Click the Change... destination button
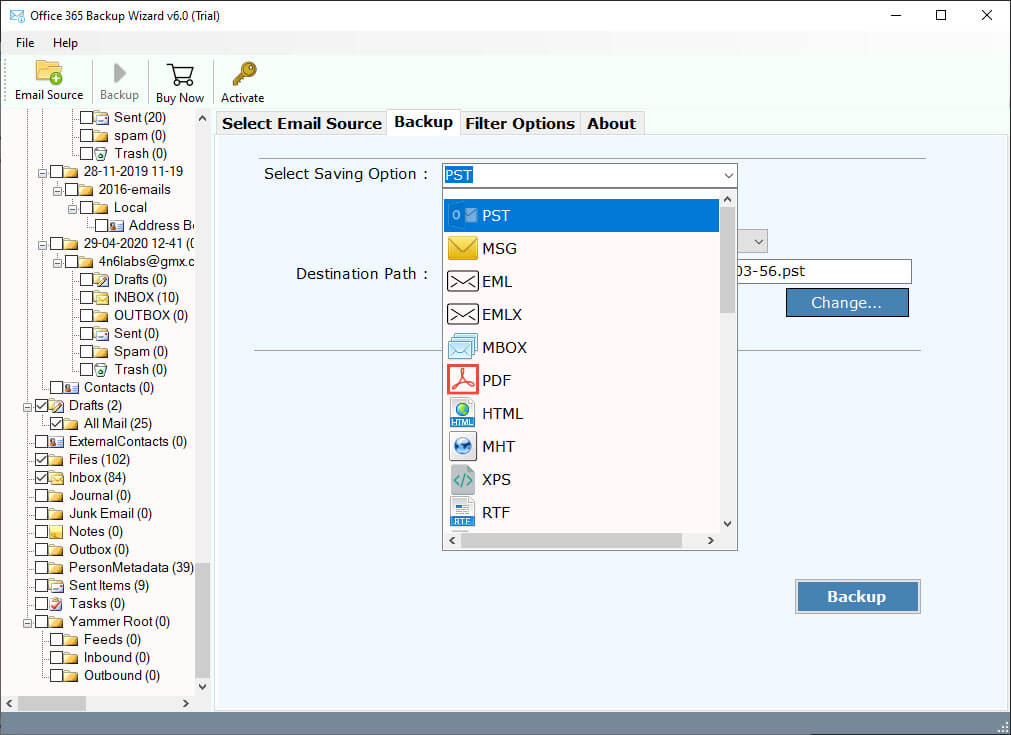This screenshot has height=735, width=1011. (x=846, y=302)
